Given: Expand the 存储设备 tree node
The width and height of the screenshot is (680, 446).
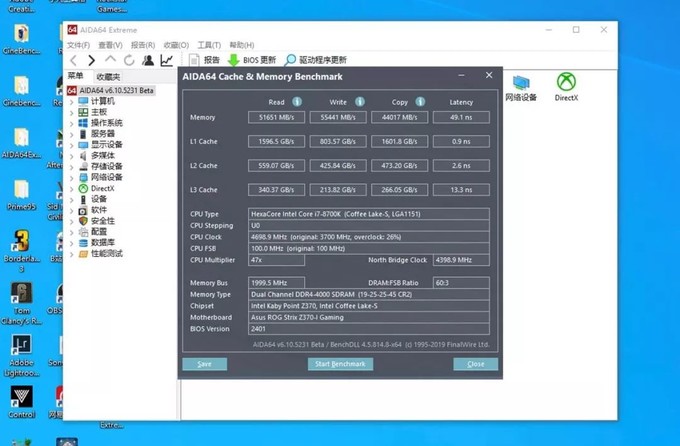Looking at the screenshot, I should pos(72,167).
